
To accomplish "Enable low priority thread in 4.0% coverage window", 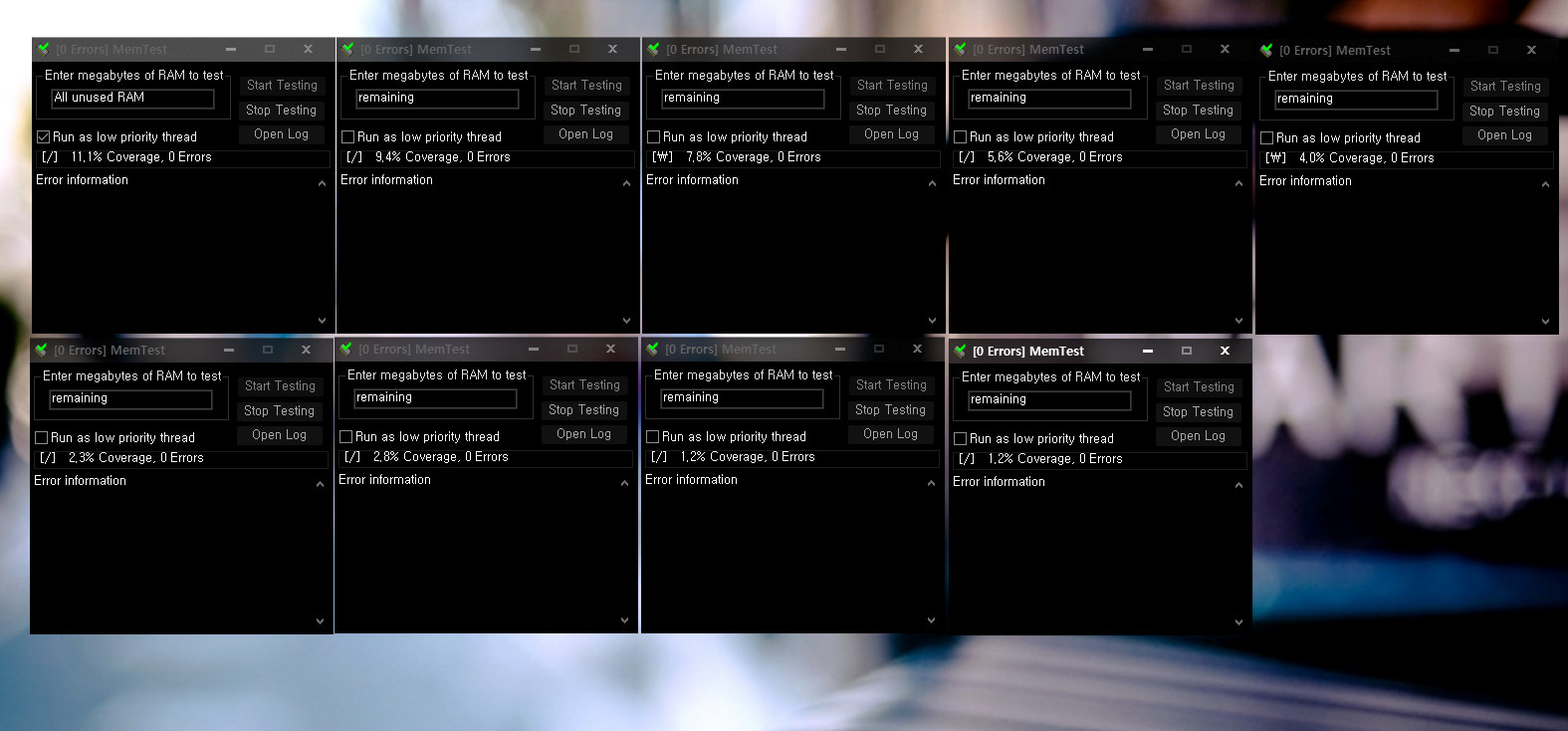I will 1266,138.
